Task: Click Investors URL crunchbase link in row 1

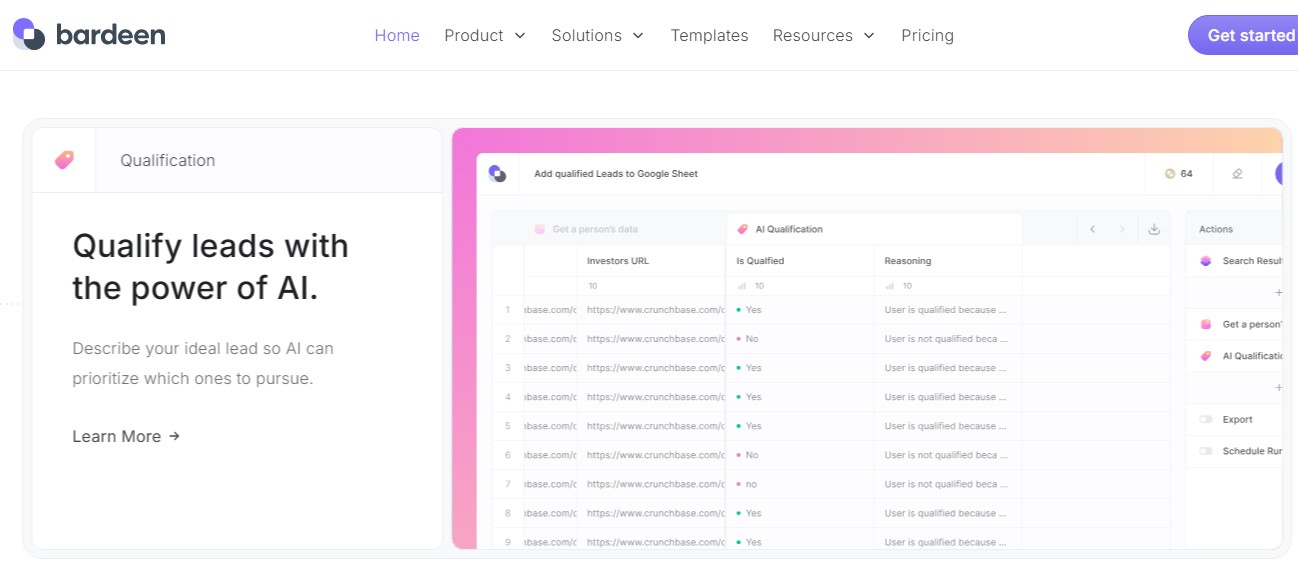Action: click(x=655, y=310)
